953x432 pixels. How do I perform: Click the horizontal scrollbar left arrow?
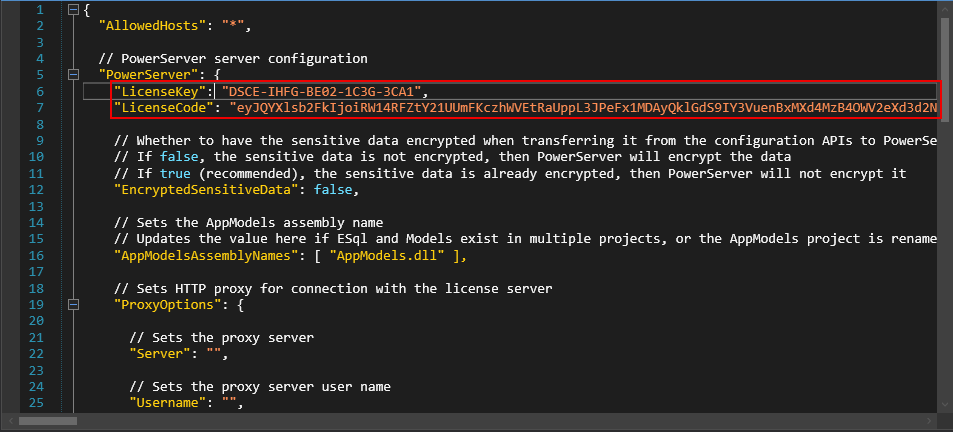click(8, 423)
